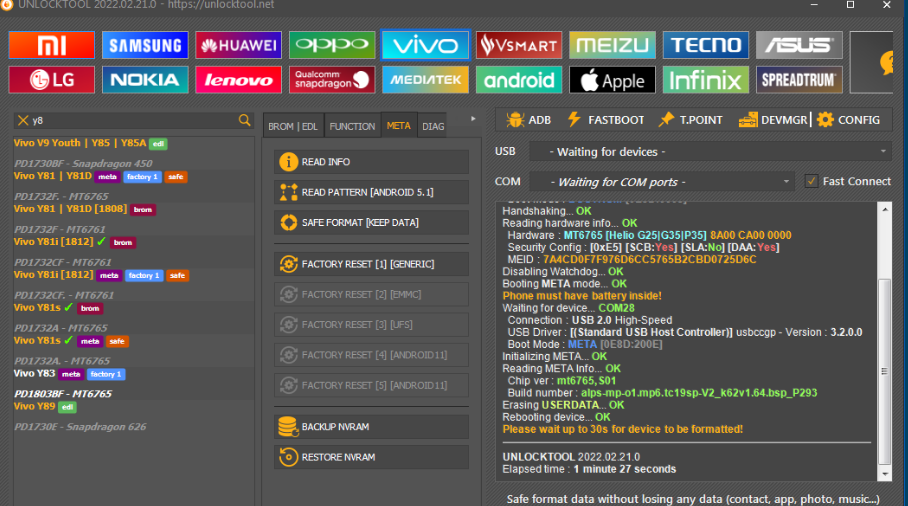This screenshot has width=908, height=506.
Task: Switch to the DIAG tab
Action: coord(433,126)
